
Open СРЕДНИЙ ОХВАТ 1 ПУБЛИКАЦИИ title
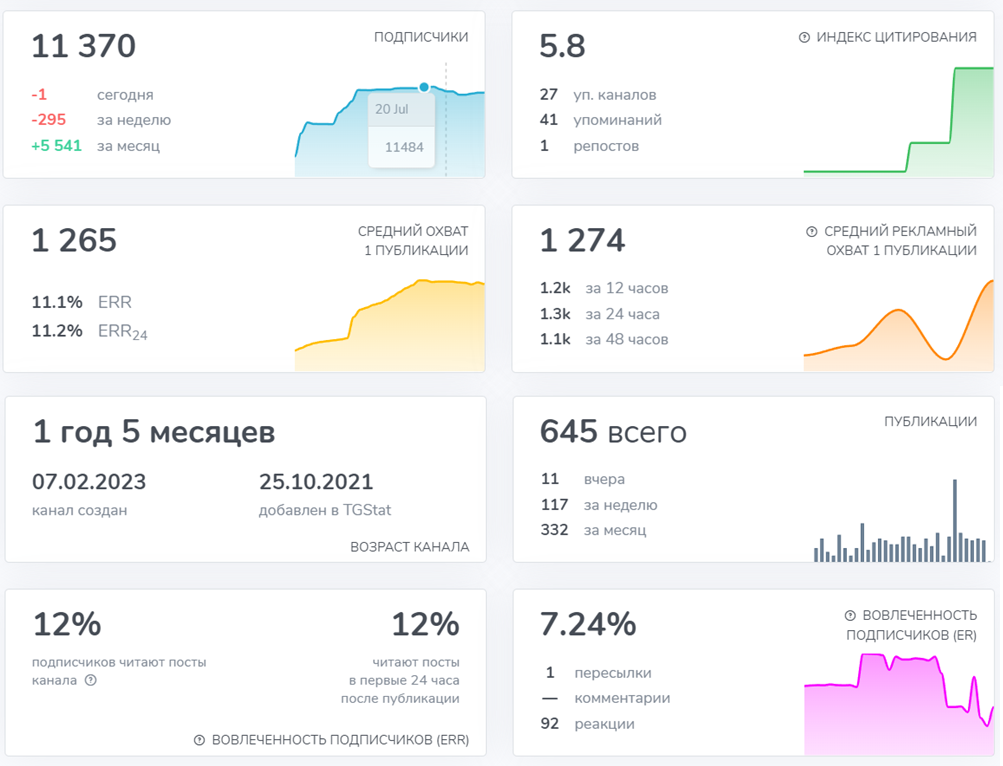pos(412,241)
